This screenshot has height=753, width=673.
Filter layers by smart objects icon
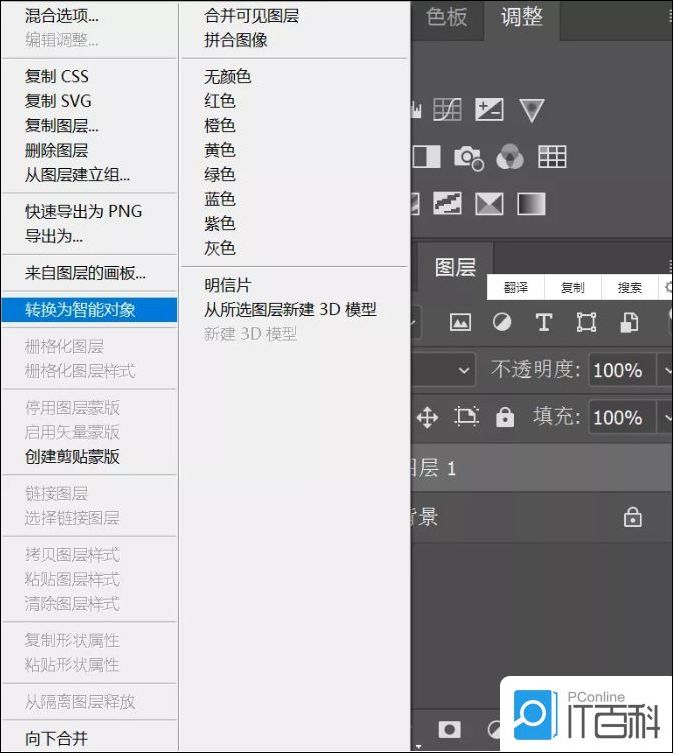click(629, 322)
